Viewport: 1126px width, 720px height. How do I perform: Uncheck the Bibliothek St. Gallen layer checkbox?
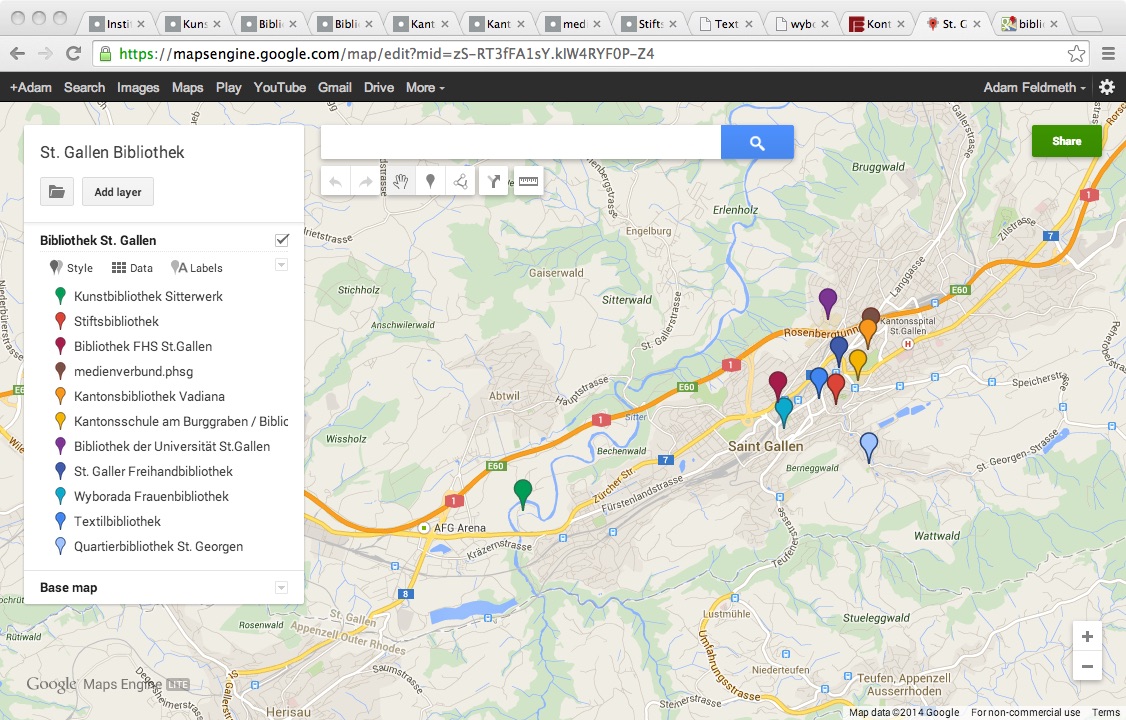[x=282, y=240]
